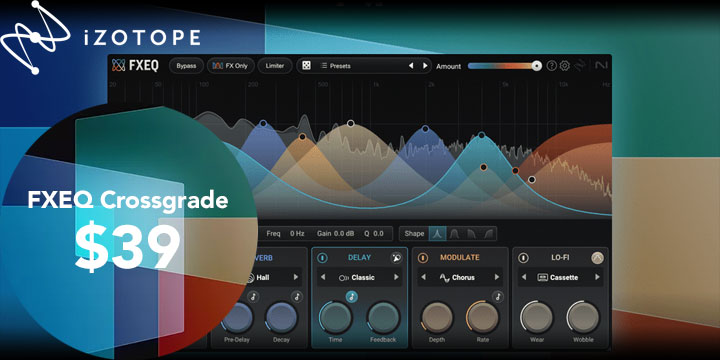Enable tempo sync note above Time knob

click(351, 297)
